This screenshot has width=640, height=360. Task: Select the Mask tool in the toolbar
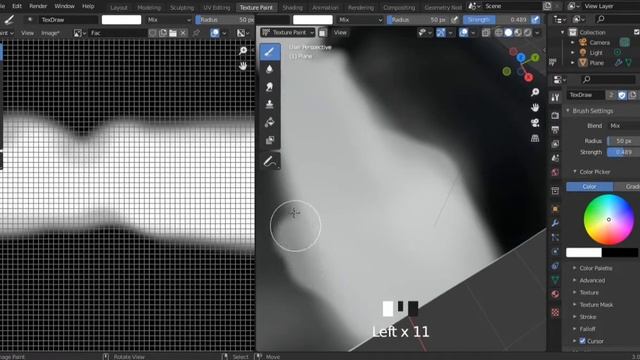[x=269, y=140]
